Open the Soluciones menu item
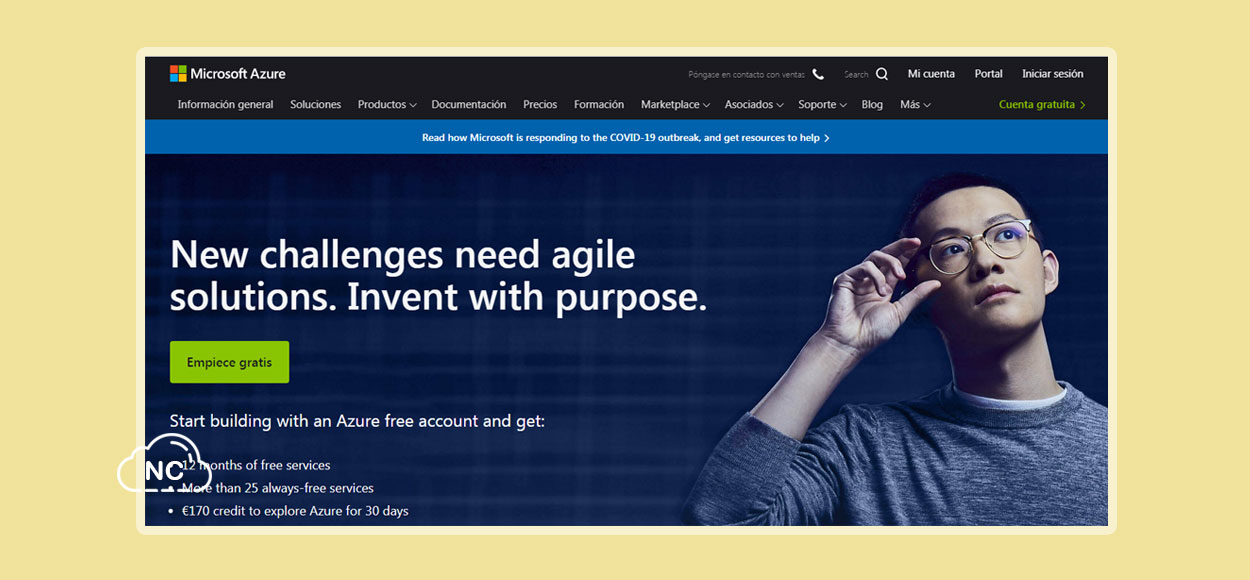 point(316,104)
